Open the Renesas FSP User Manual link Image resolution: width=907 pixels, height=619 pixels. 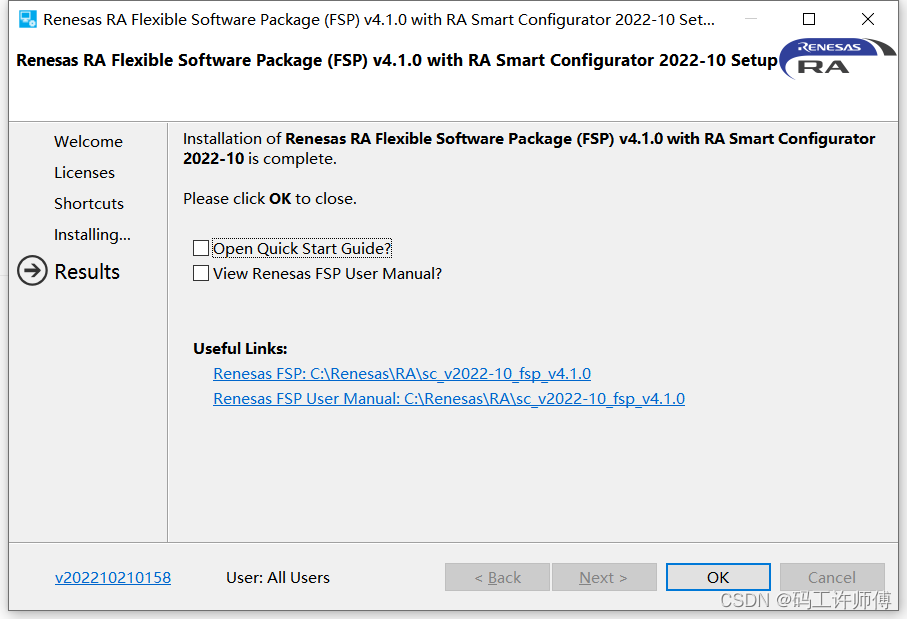449,399
